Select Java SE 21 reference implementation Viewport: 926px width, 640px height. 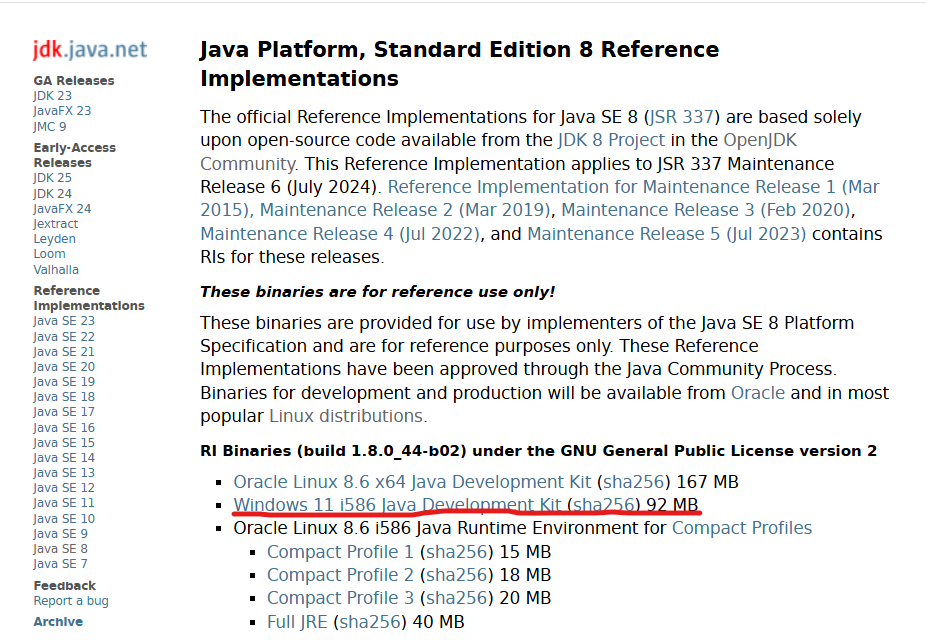(64, 351)
